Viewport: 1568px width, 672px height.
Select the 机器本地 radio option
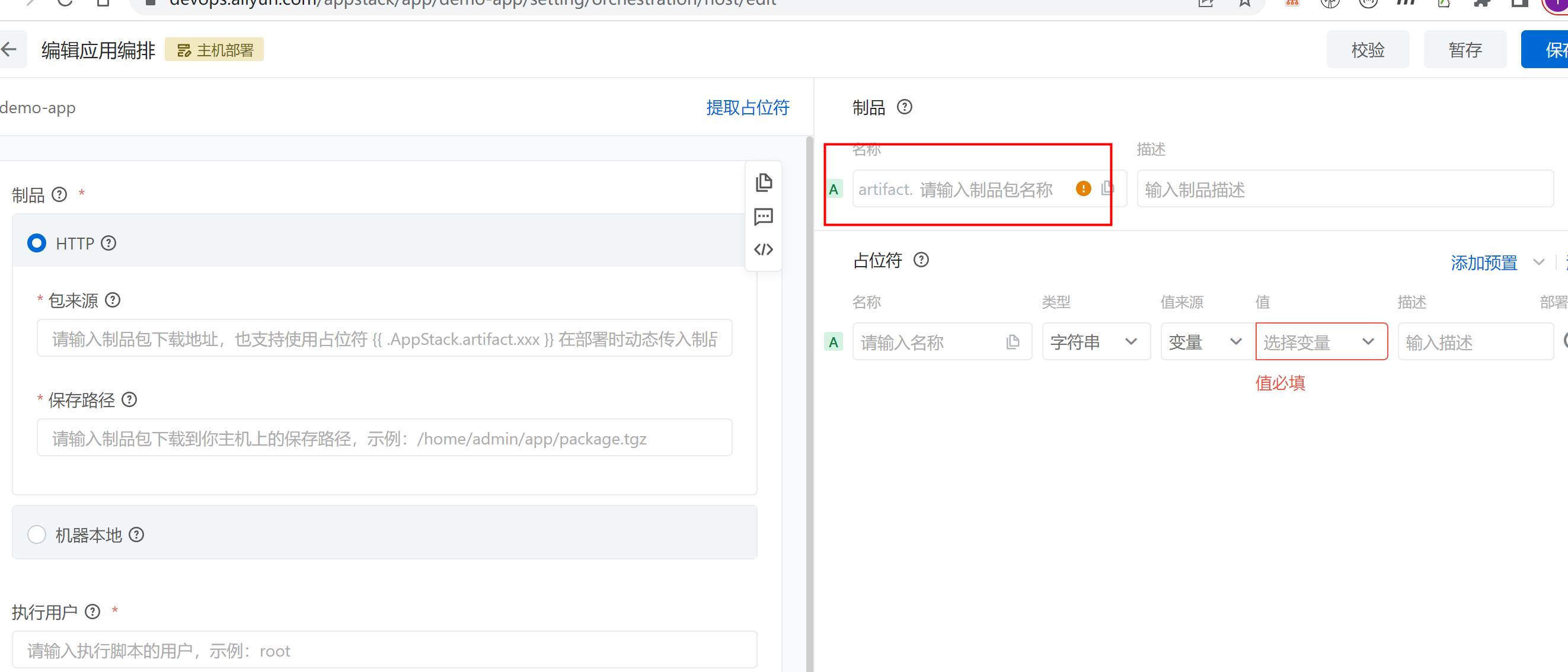pyautogui.click(x=37, y=535)
